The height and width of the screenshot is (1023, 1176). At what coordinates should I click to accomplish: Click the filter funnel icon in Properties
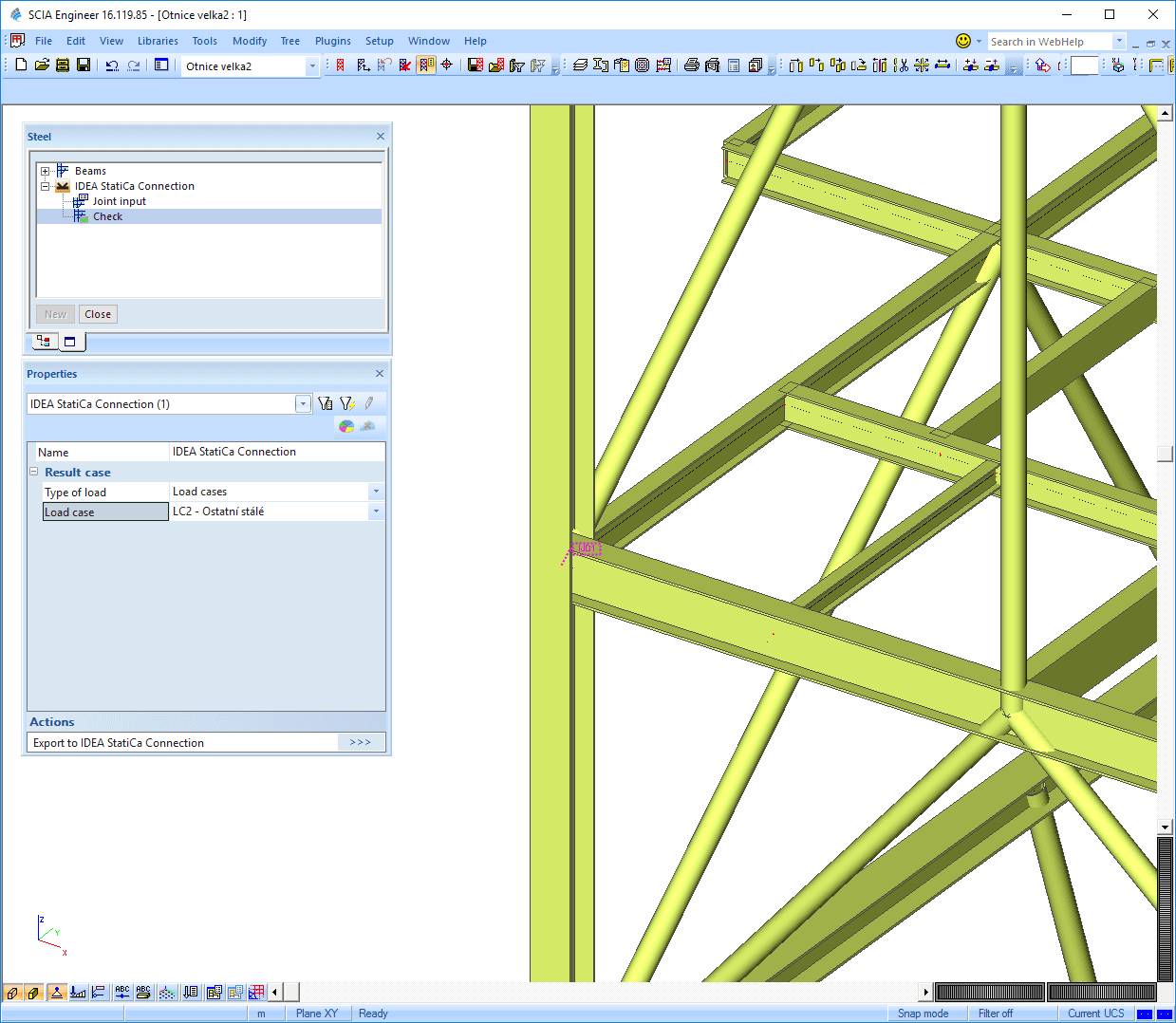(326, 403)
